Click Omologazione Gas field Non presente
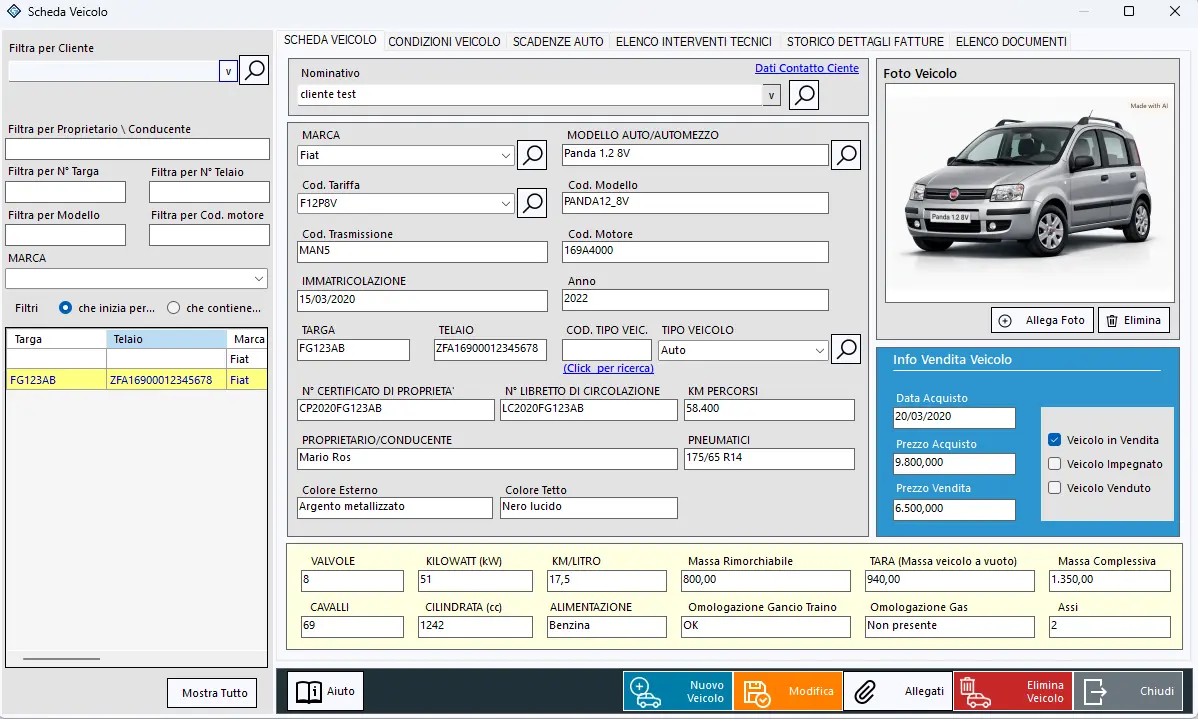 [x=950, y=627]
